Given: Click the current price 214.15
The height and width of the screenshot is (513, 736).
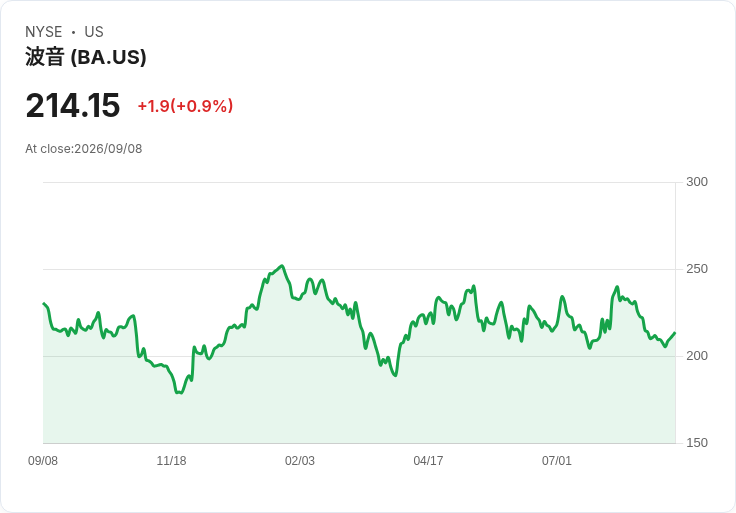Looking at the screenshot, I should 73,106.
